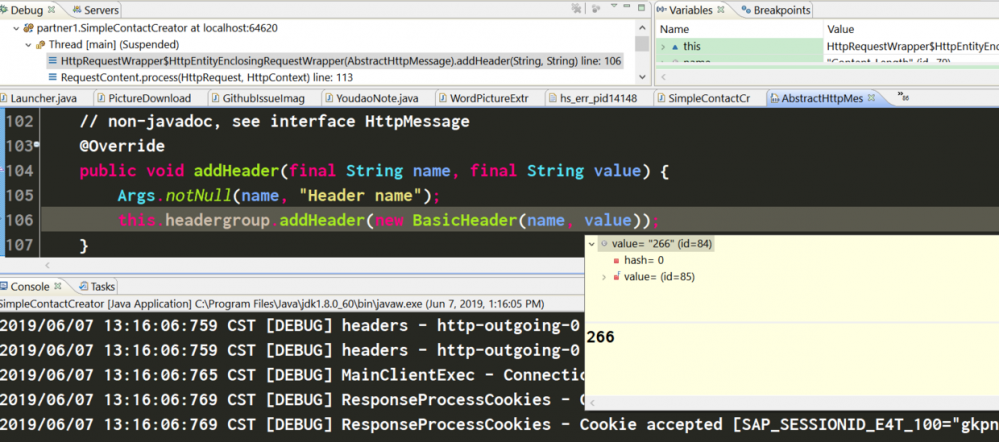Click the Thread [main] thread icon

click(40, 45)
